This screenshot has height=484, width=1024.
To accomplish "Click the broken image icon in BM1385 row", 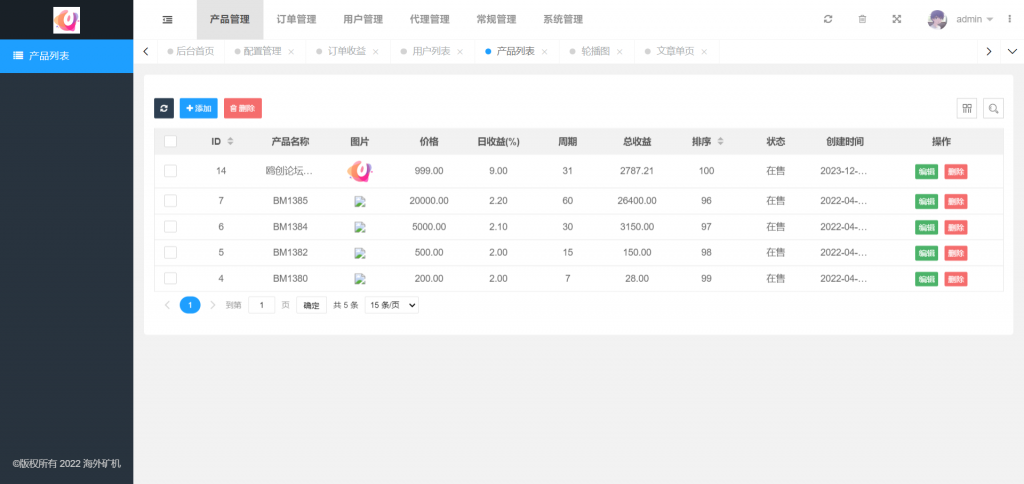I will [360, 202].
